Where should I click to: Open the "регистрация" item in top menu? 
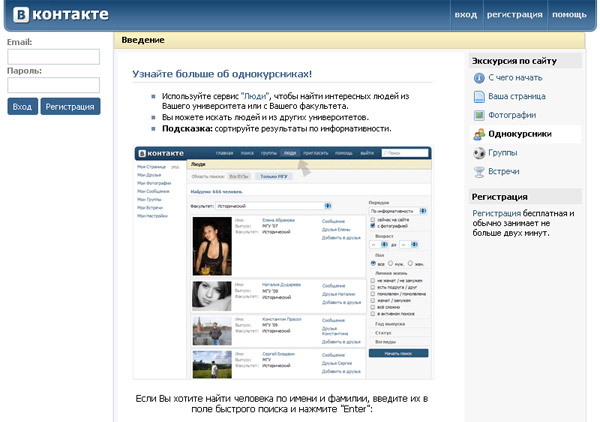tap(515, 15)
